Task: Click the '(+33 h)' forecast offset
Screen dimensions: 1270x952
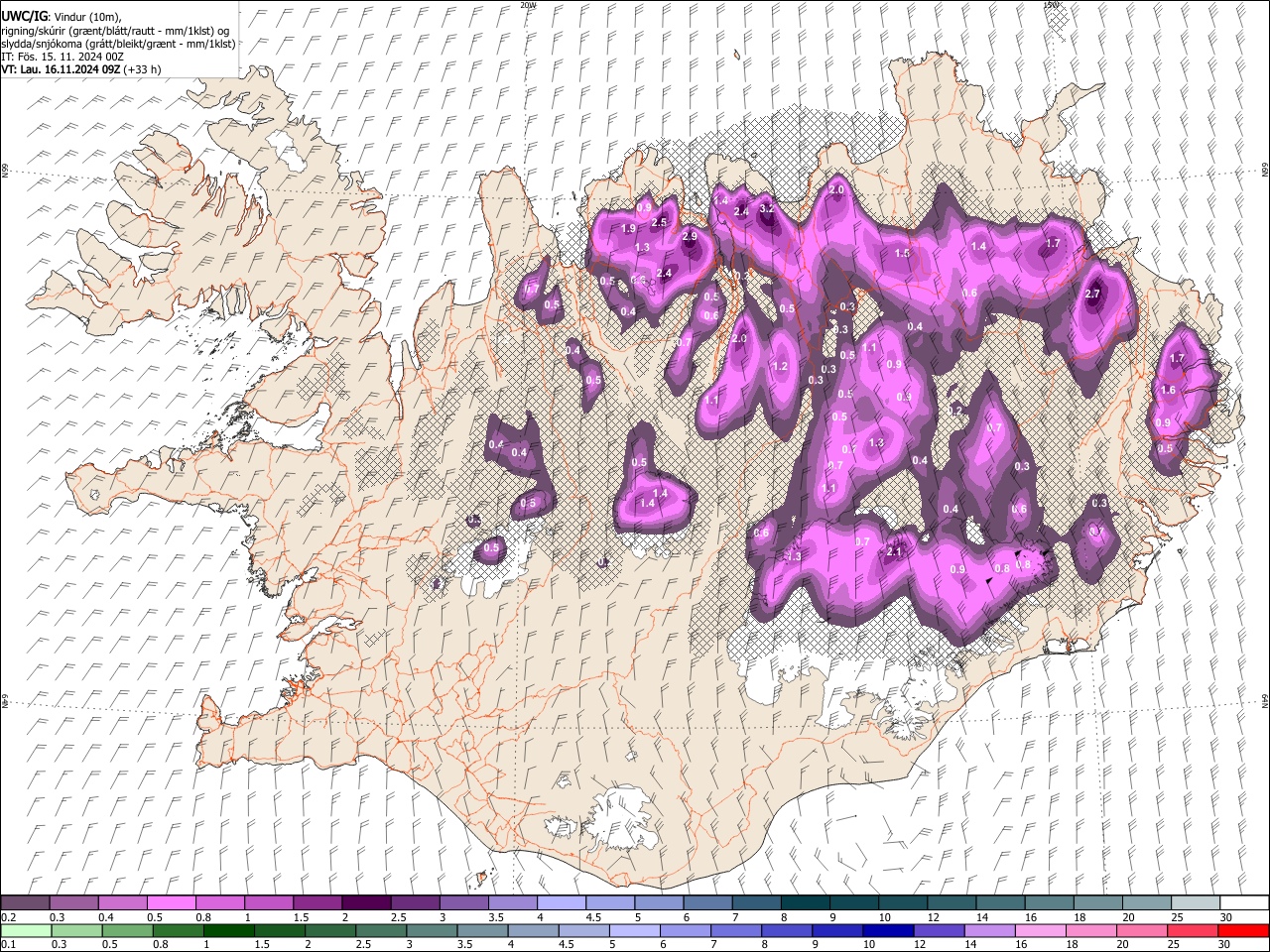Action: click(x=142, y=69)
